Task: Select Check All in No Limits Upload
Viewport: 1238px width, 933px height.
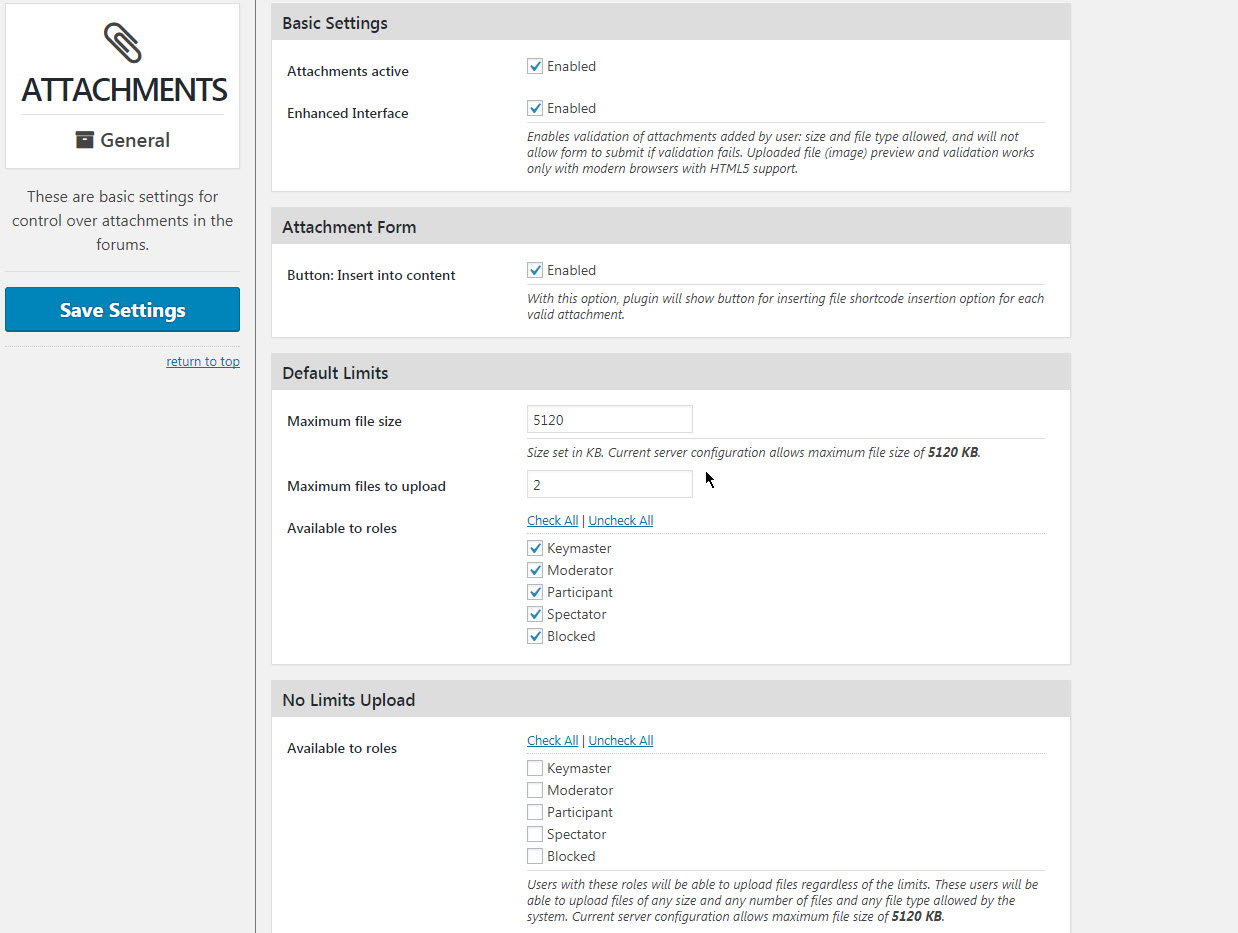Action: tap(552, 740)
